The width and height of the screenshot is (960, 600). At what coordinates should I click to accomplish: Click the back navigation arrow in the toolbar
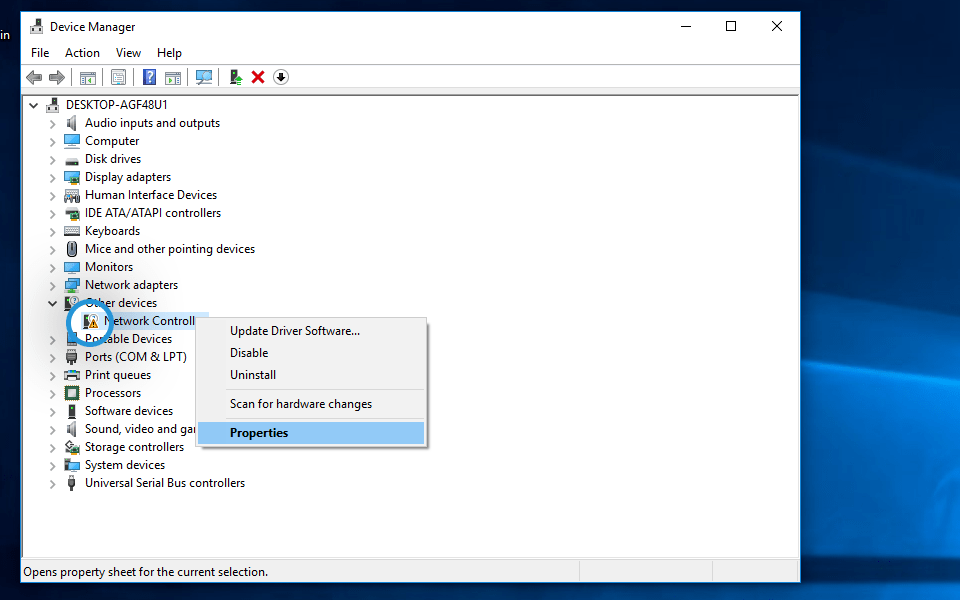(33, 77)
